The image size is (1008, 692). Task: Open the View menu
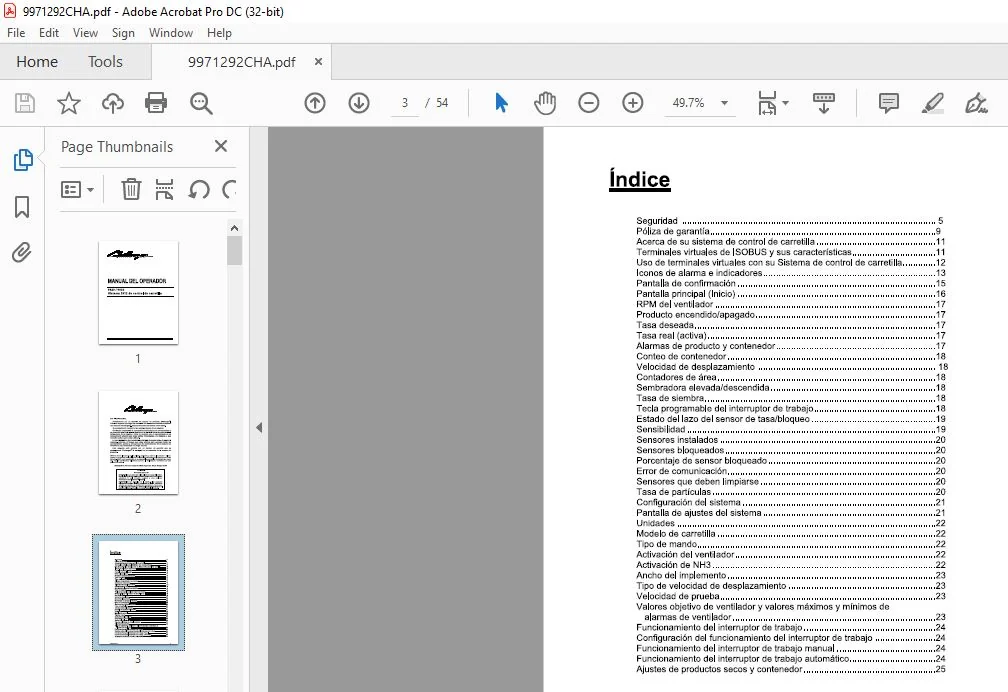point(85,33)
